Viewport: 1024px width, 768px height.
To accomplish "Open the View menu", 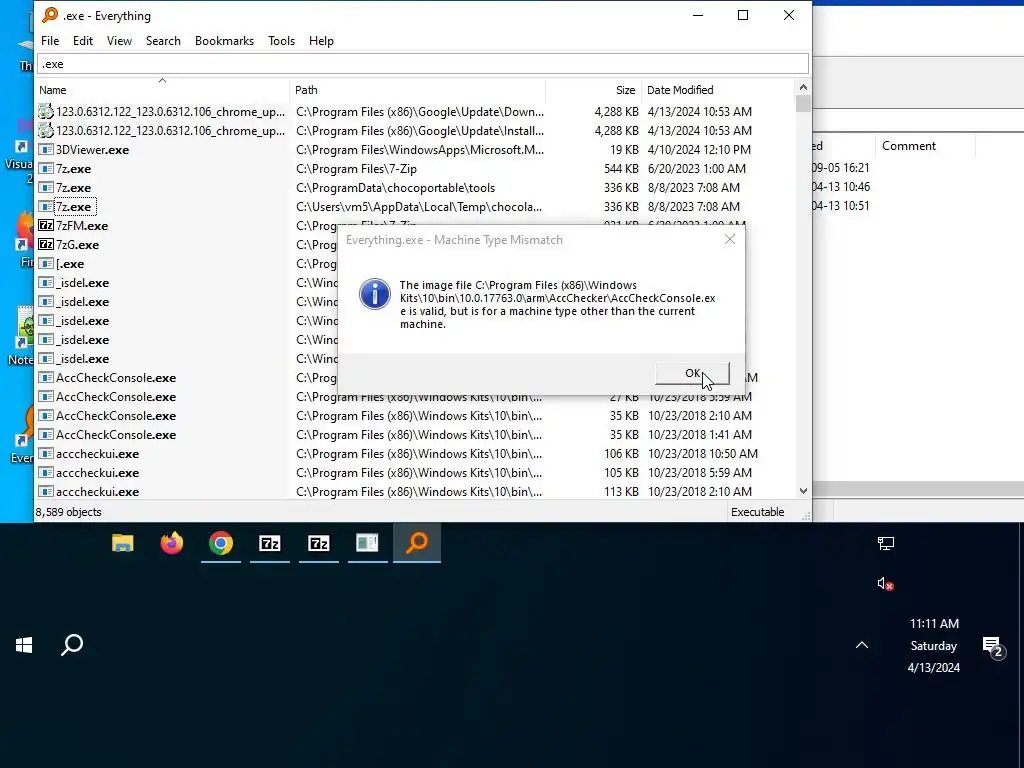I will tap(120, 40).
